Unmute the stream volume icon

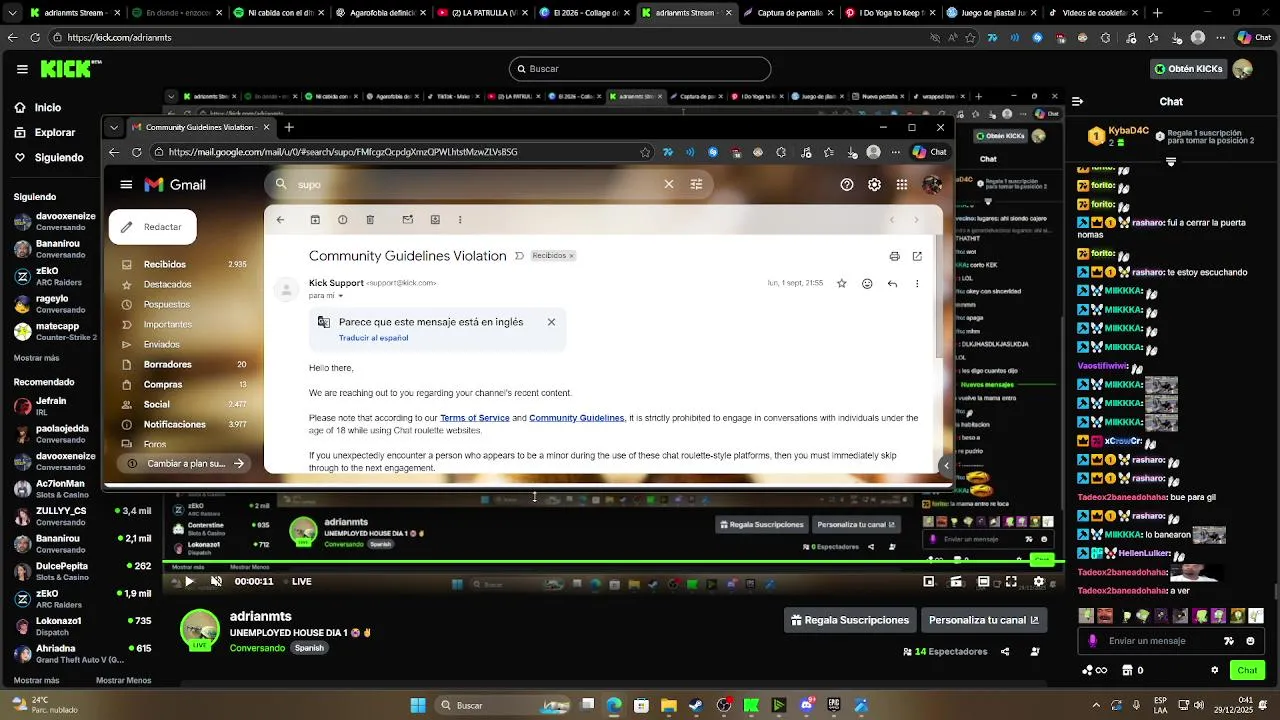point(216,581)
